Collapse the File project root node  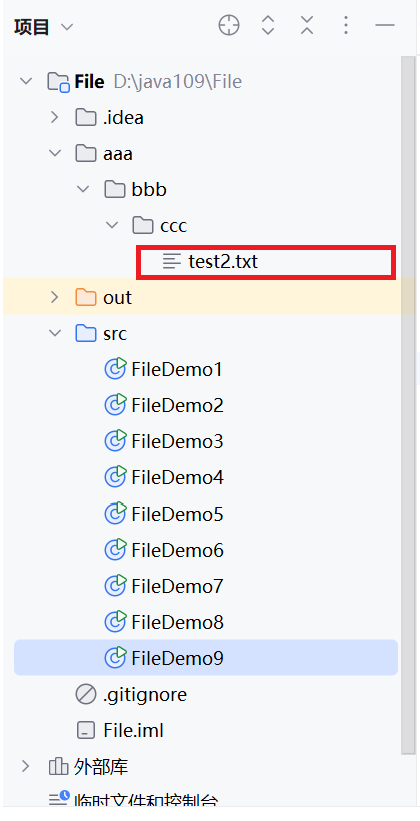coord(25,81)
